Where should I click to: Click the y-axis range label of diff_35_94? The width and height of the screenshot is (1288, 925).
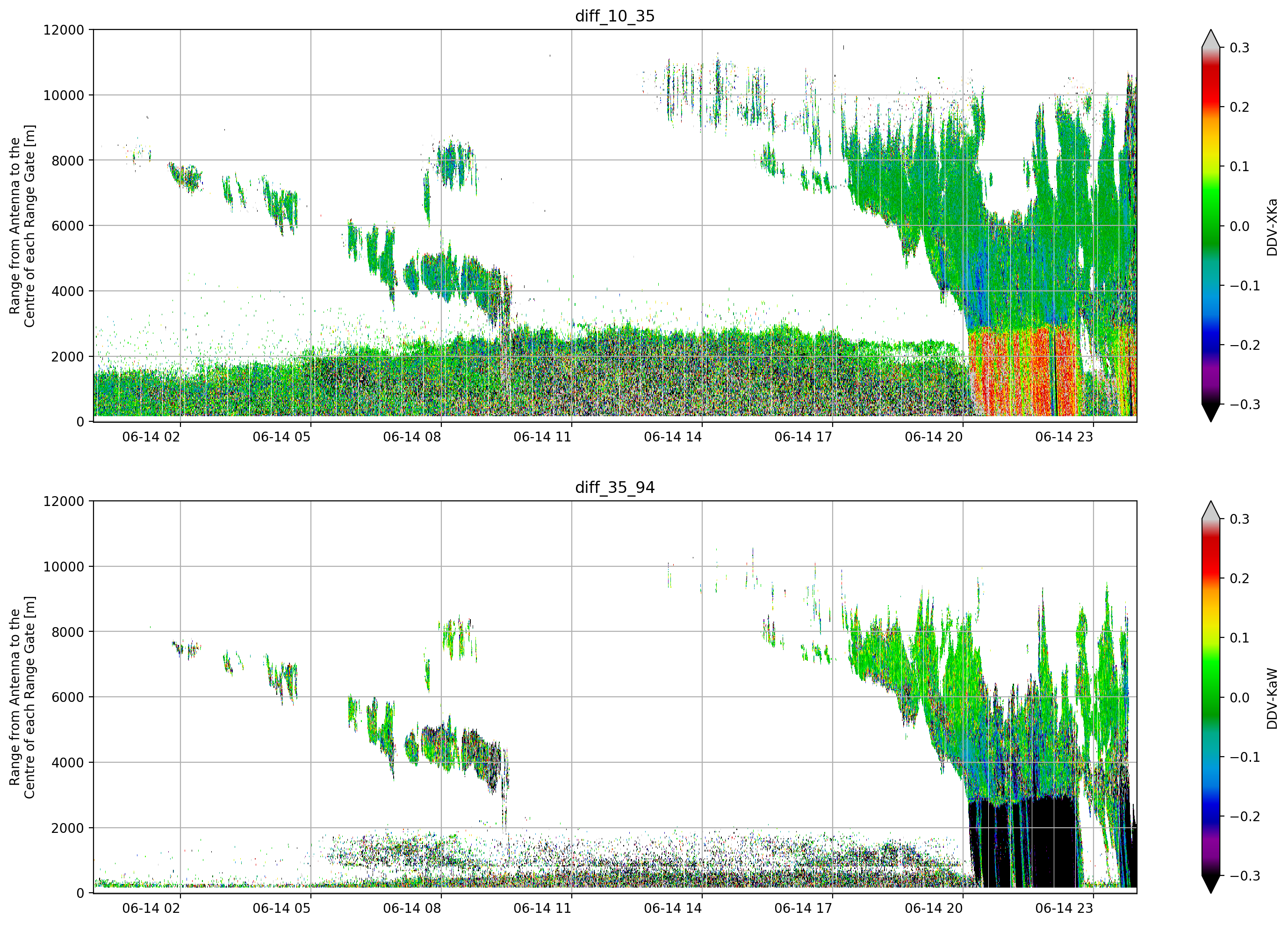click(x=22, y=697)
